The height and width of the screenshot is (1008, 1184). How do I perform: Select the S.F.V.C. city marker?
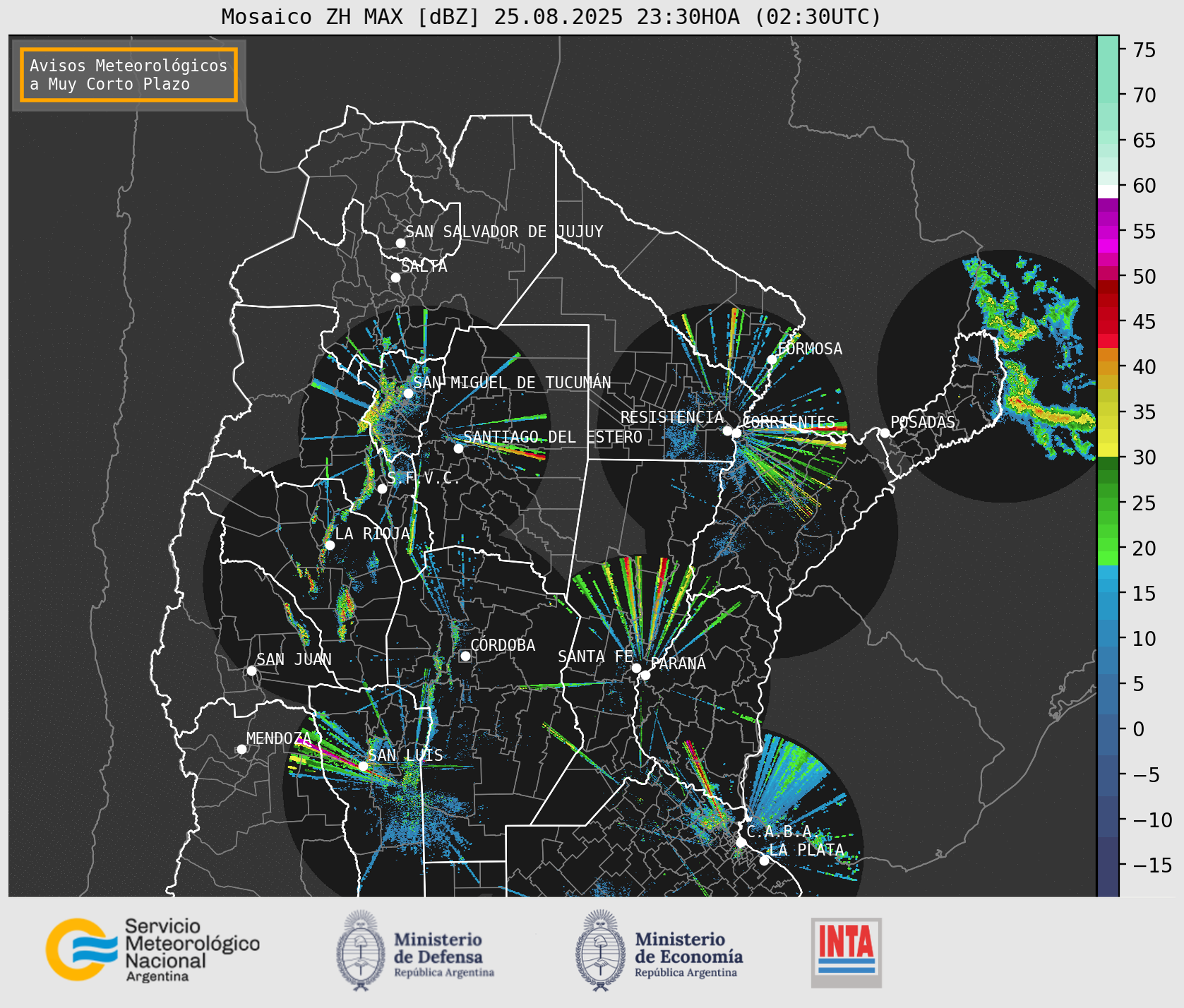click(382, 488)
